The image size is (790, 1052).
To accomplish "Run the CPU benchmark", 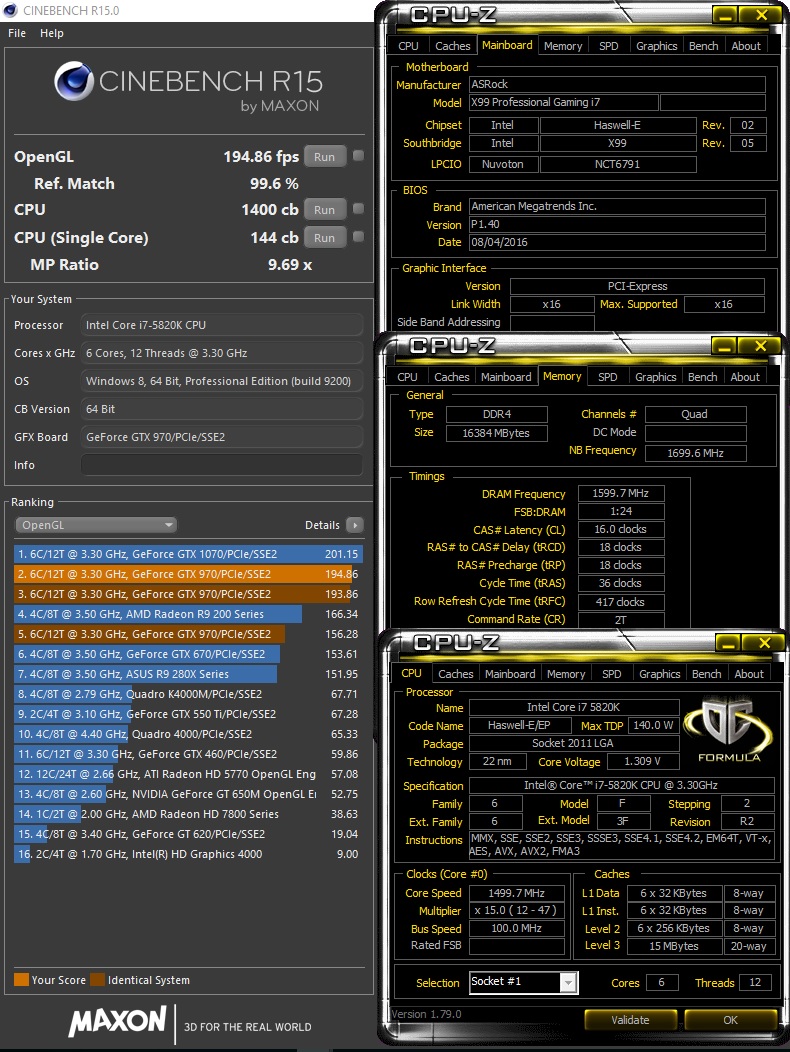I will coord(324,209).
